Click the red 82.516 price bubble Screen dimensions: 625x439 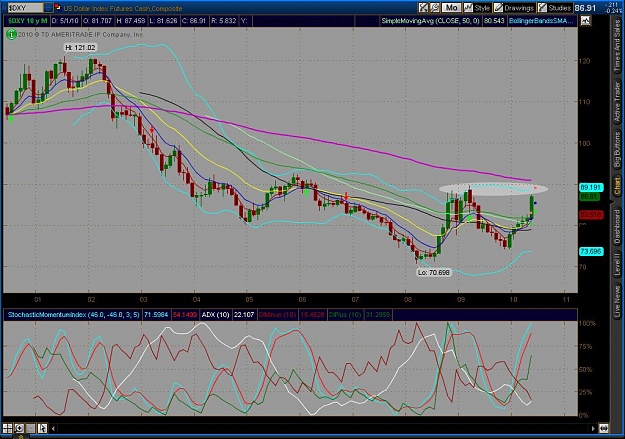click(x=591, y=215)
